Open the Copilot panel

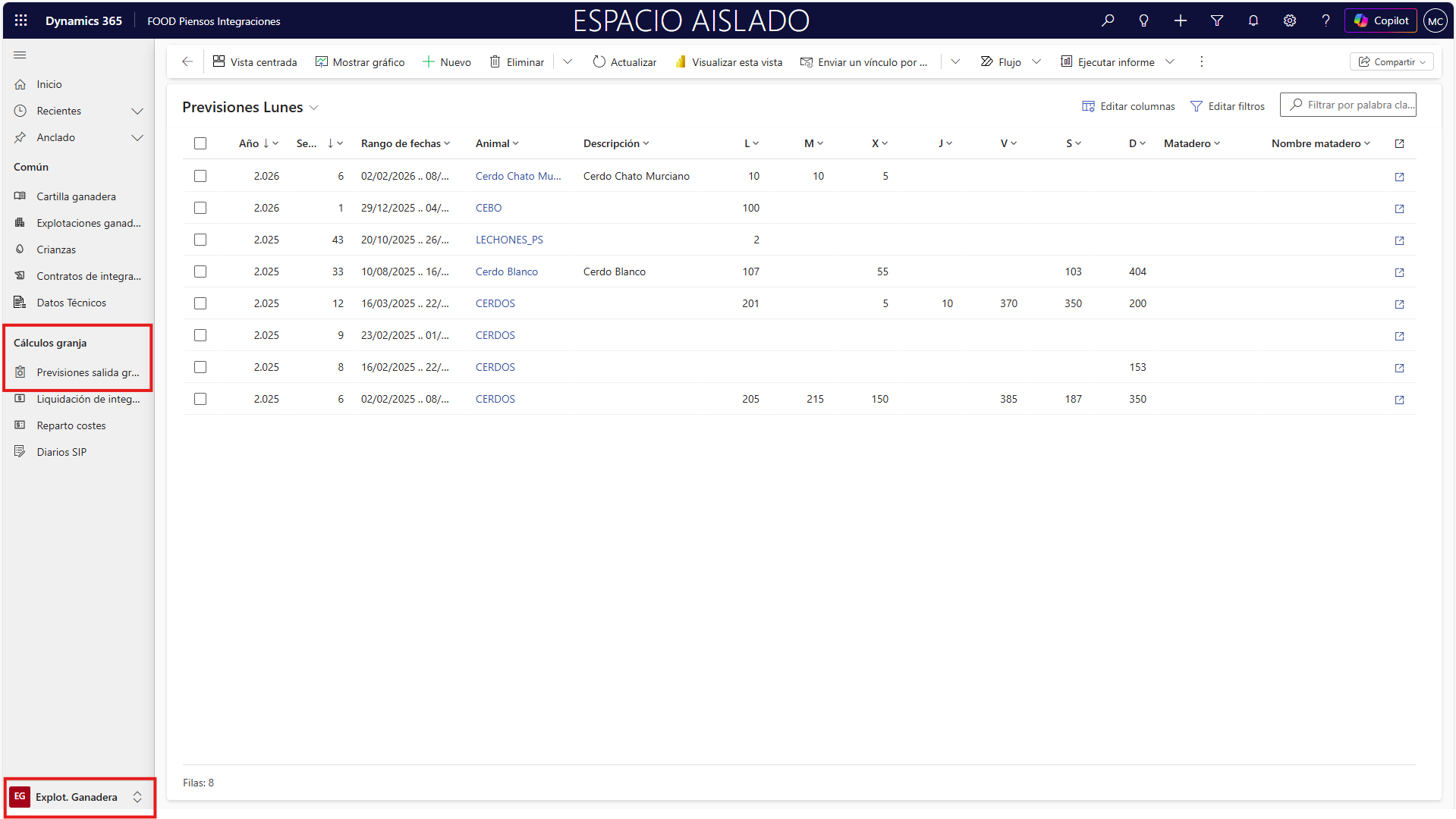click(1381, 20)
